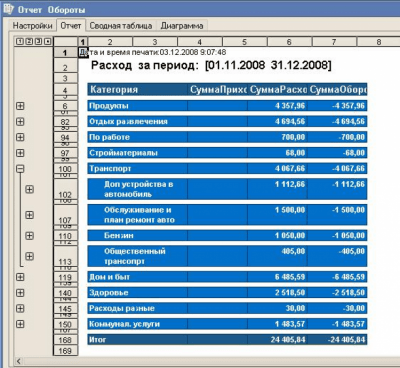Click the СуммаОборо column heading cell
The height and width of the screenshot is (368, 400).
(337, 89)
